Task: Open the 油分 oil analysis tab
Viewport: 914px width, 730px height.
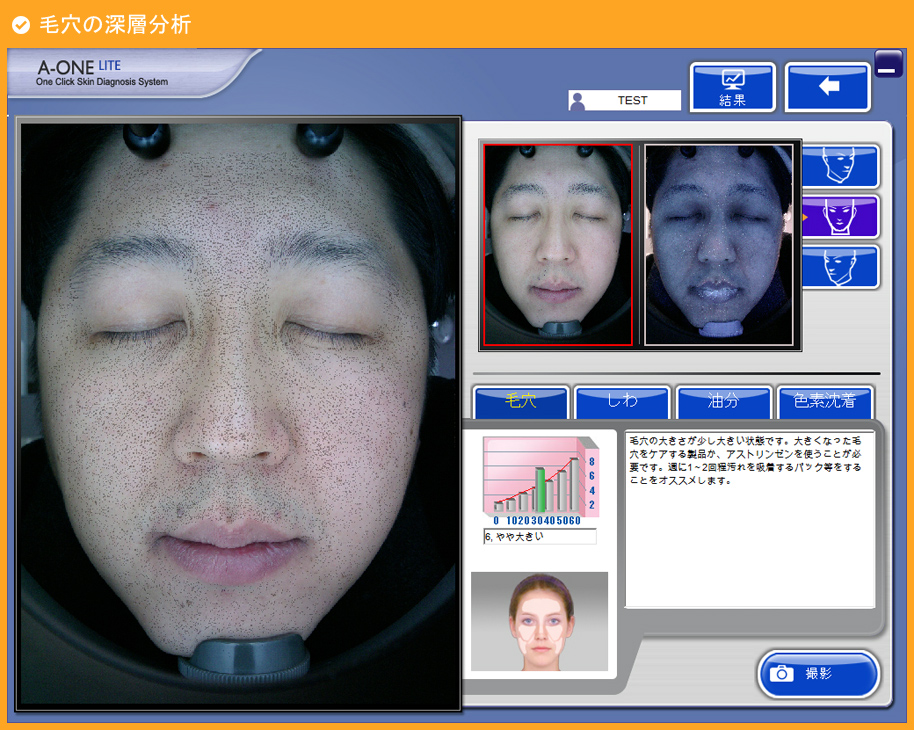Action: tap(723, 402)
